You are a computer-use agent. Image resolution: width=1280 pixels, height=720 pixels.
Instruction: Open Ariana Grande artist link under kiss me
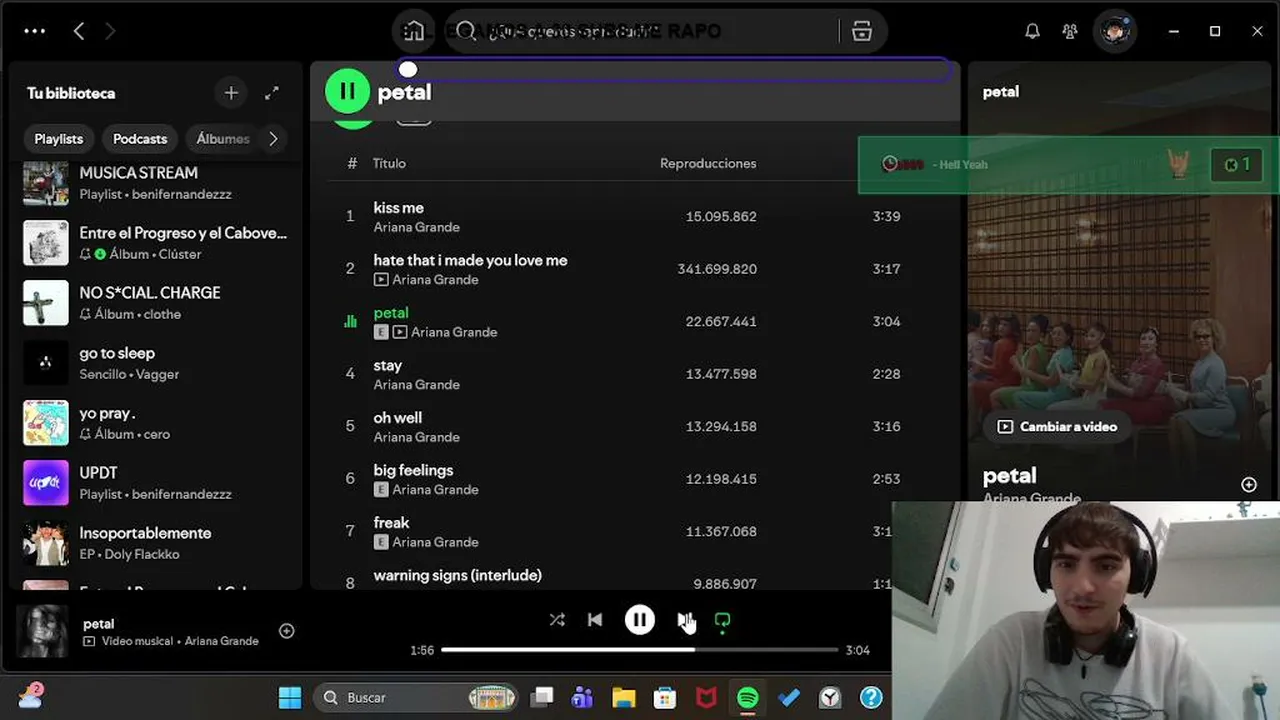(x=417, y=227)
